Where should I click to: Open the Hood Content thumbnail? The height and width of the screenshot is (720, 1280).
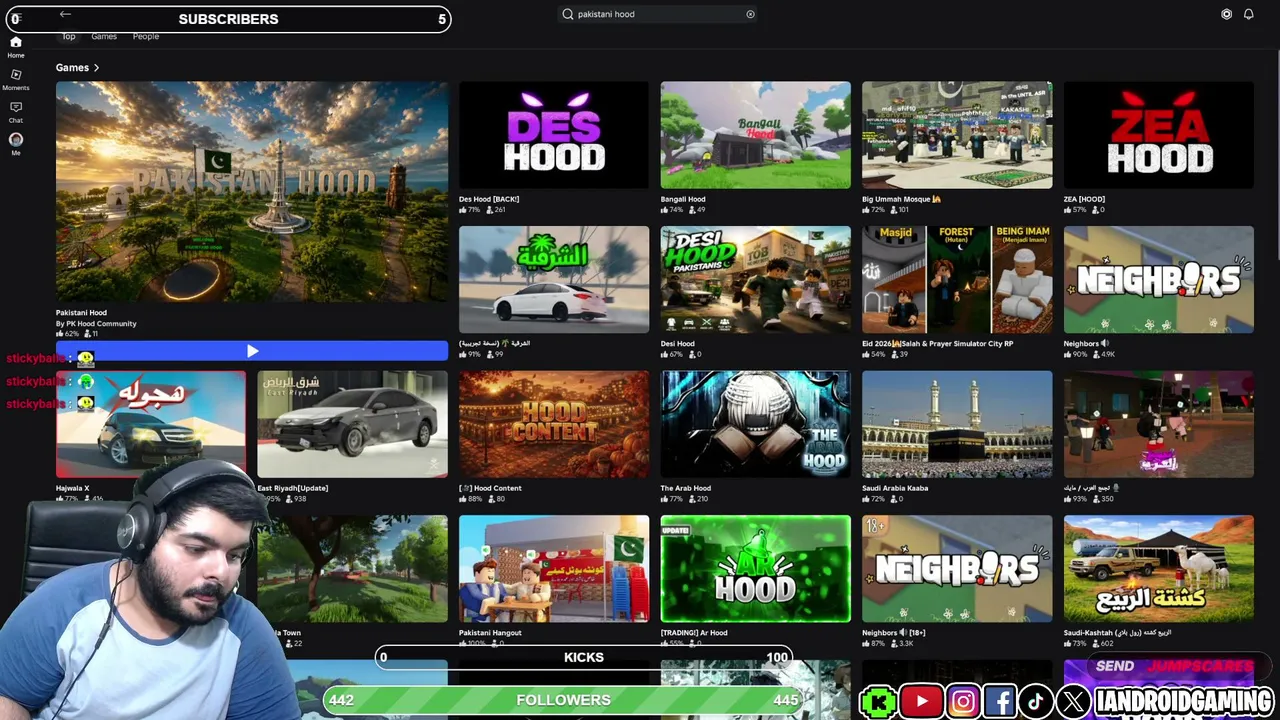coord(554,424)
